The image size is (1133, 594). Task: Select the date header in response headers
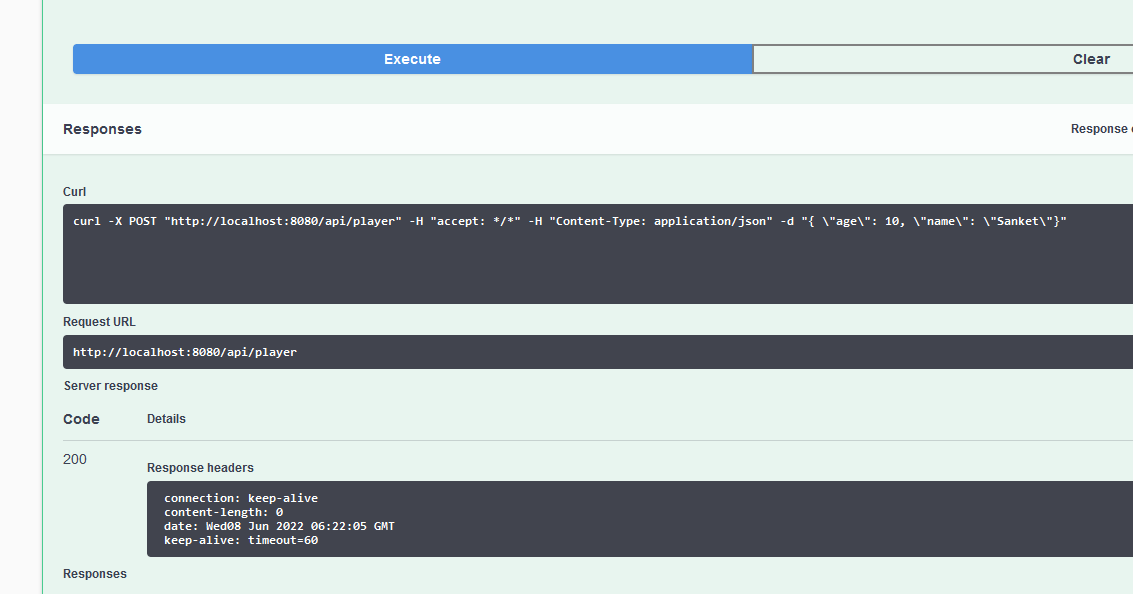(x=280, y=525)
